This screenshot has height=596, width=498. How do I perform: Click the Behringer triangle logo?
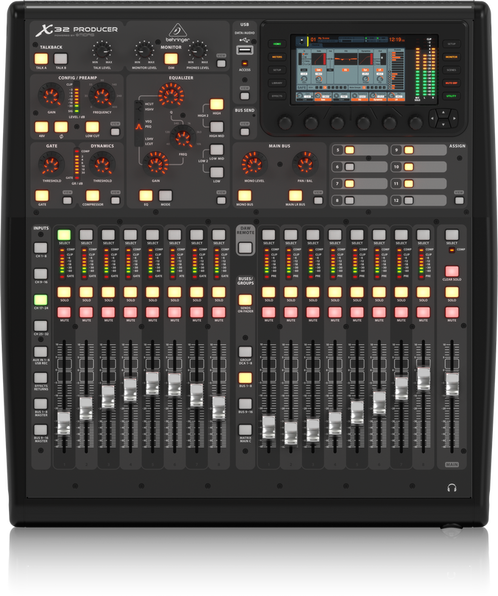coord(176,30)
